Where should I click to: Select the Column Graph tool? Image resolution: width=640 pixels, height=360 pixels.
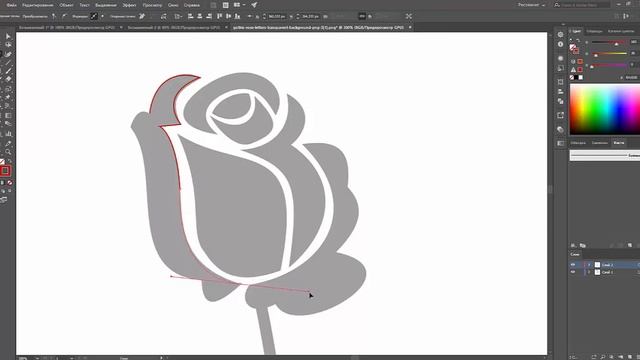tap(8, 134)
